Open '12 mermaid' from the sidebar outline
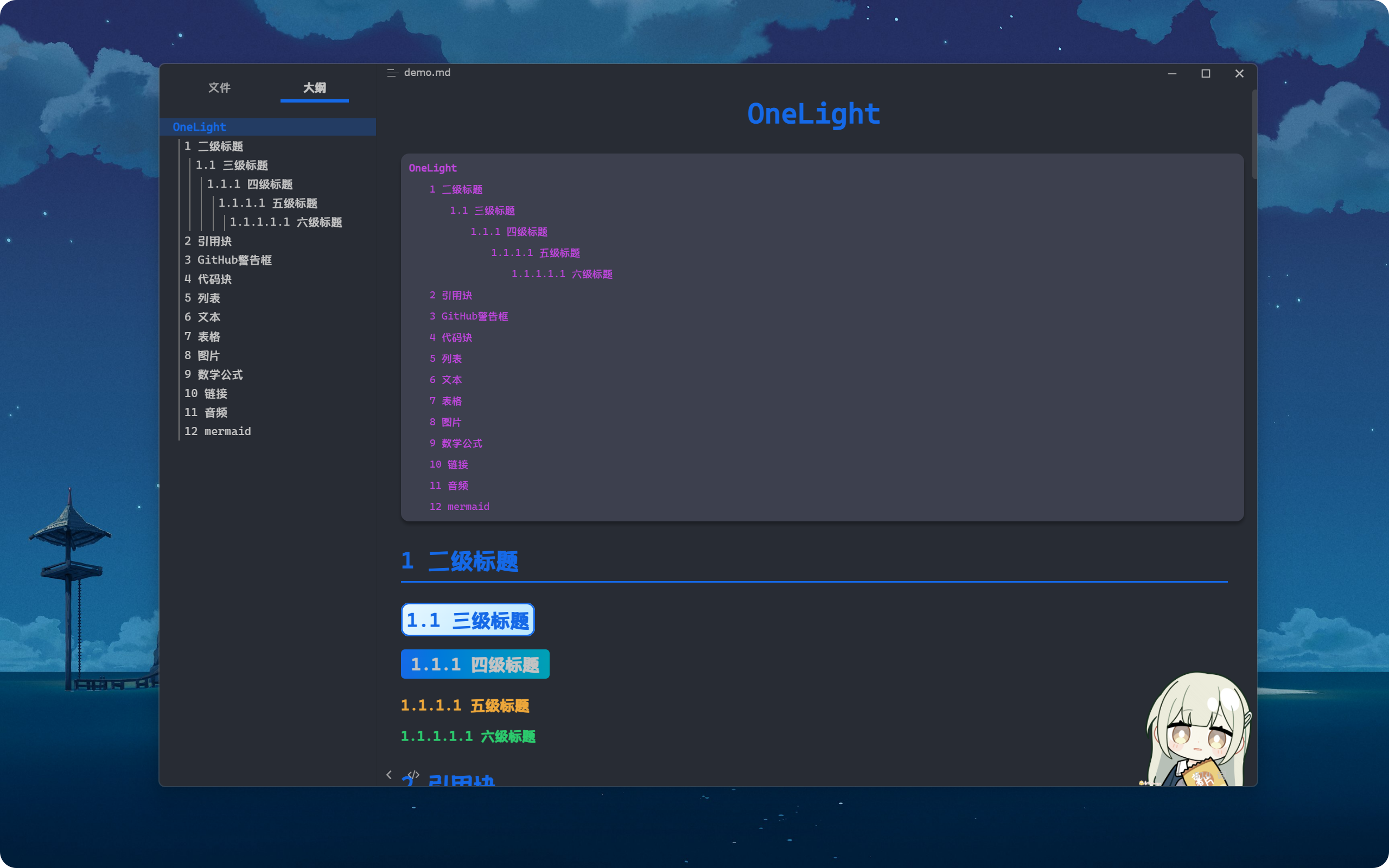The width and height of the screenshot is (1389, 868). [218, 431]
